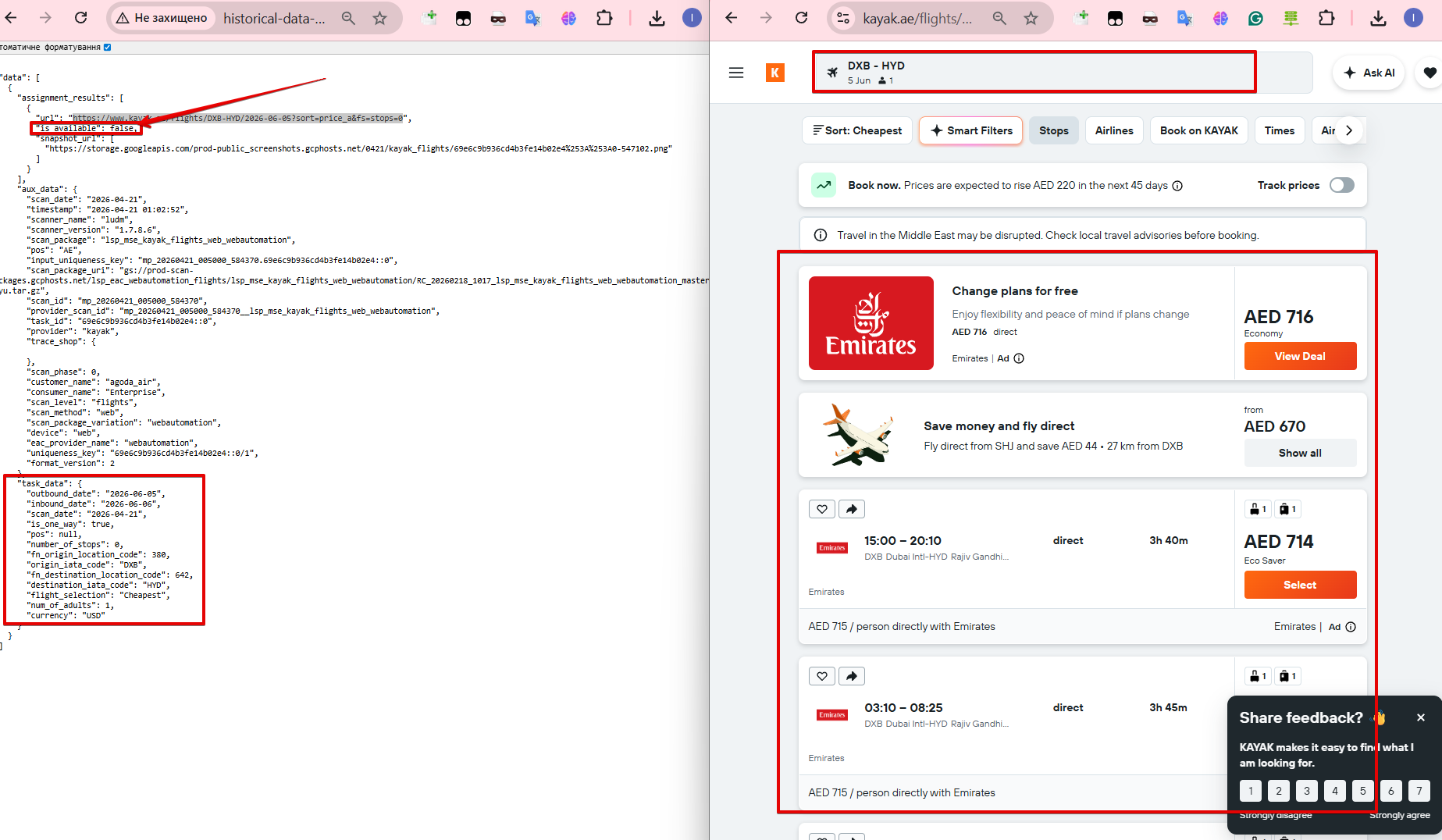This screenshot has height=840, width=1442.
Task: Rate feedback 1, Strongly disagree
Action: pos(1251,791)
